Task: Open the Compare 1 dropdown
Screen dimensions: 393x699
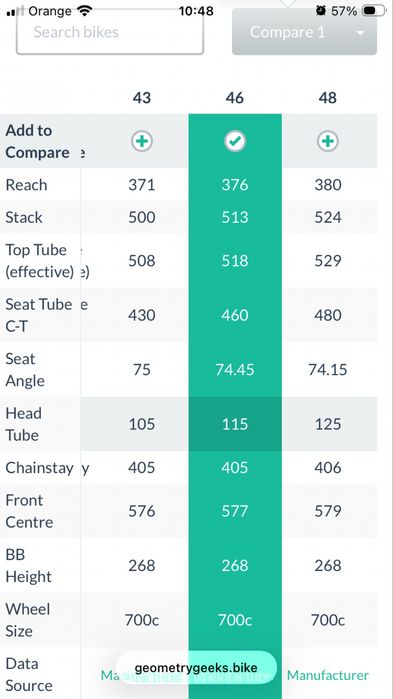Action: [304, 33]
